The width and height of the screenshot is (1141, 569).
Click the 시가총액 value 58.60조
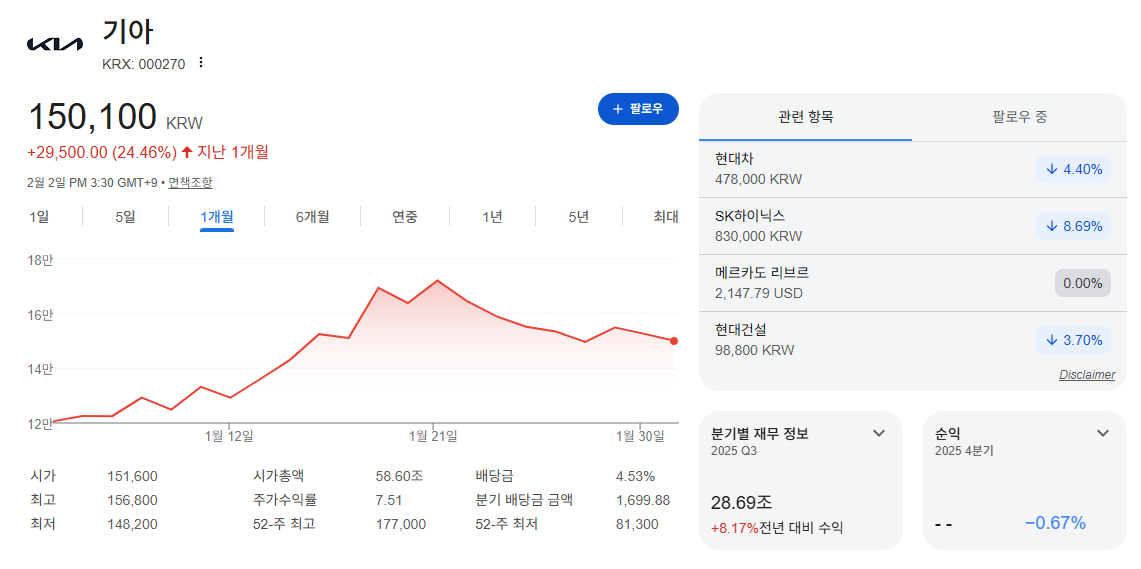399,477
